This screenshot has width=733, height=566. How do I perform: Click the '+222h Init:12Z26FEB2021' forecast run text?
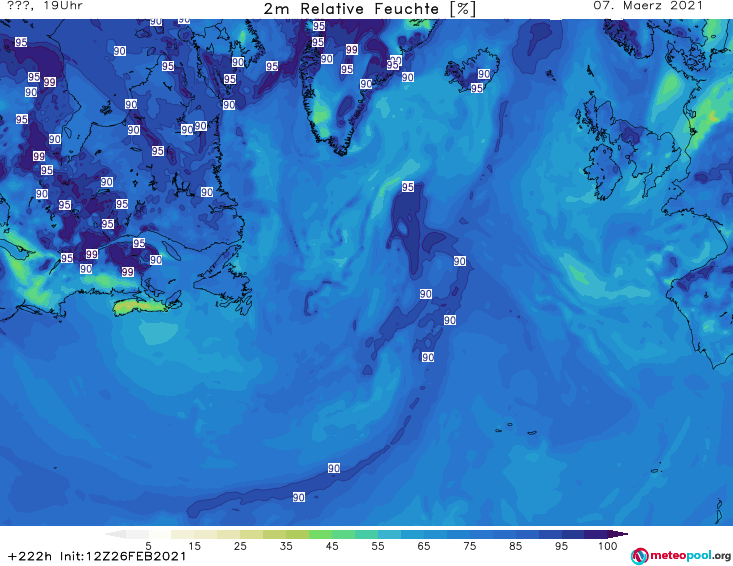[97, 557]
